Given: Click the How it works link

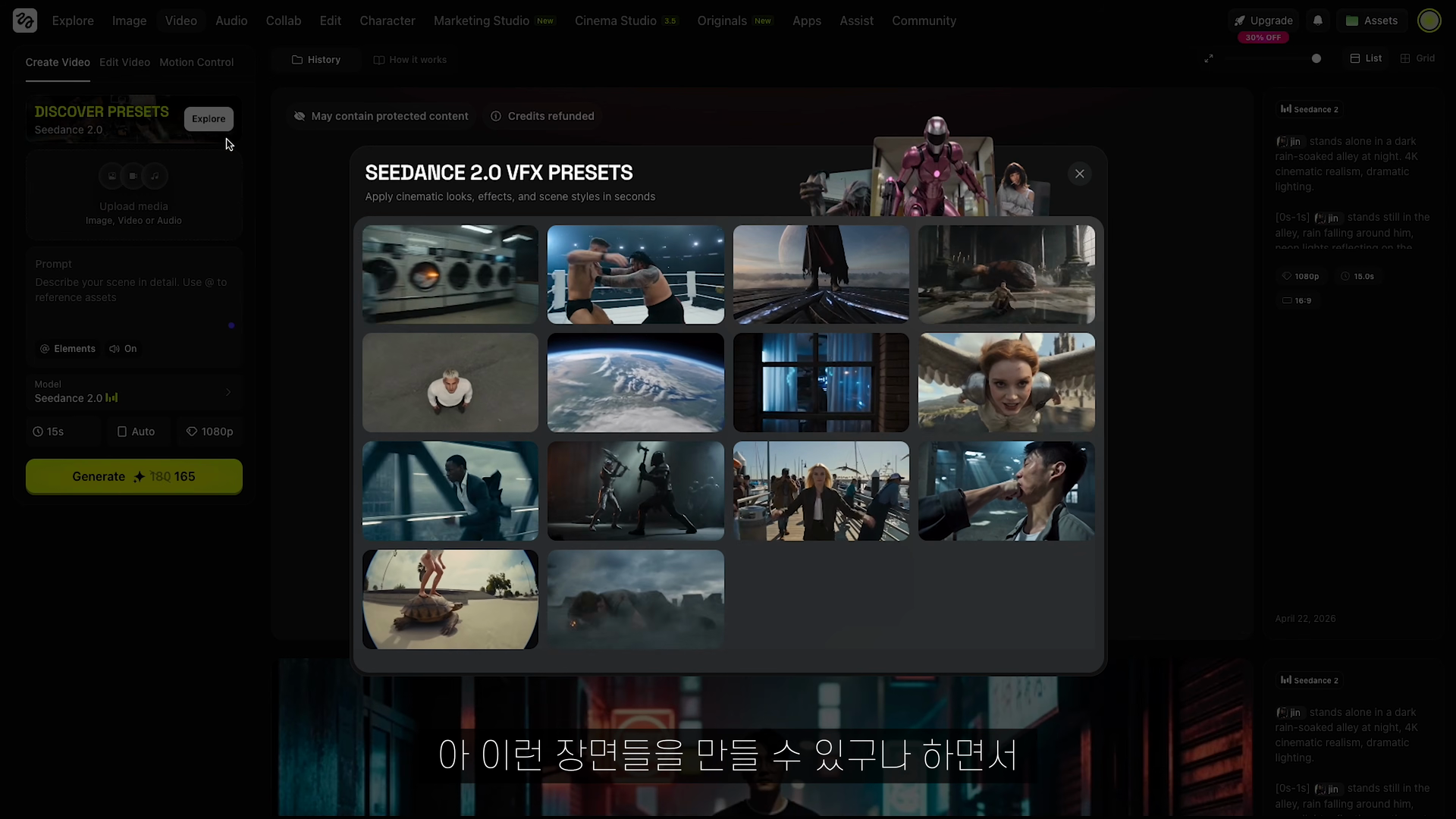Looking at the screenshot, I should pos(410,60).
